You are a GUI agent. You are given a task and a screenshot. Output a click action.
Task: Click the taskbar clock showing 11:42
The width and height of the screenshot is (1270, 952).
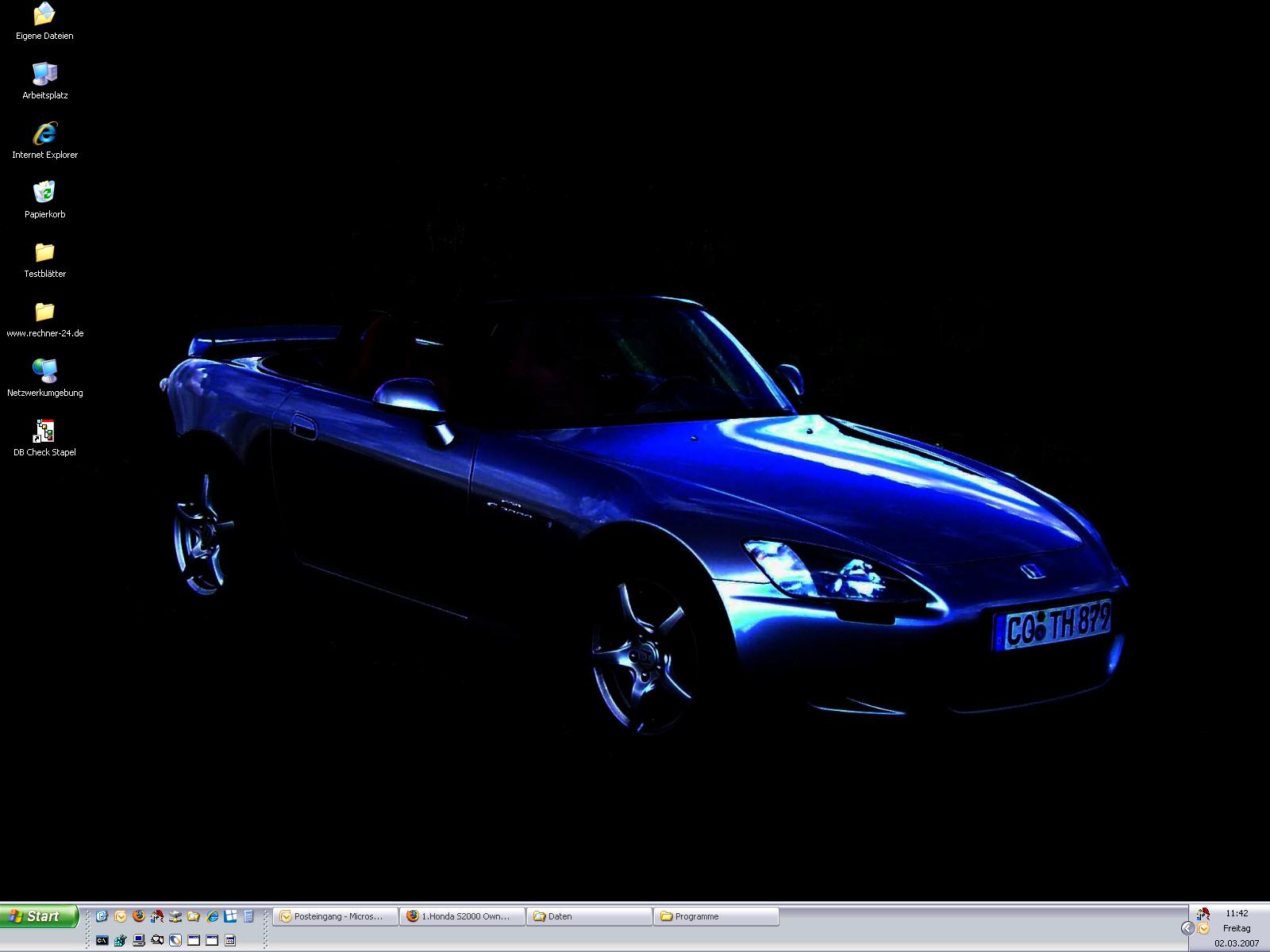1237,914
